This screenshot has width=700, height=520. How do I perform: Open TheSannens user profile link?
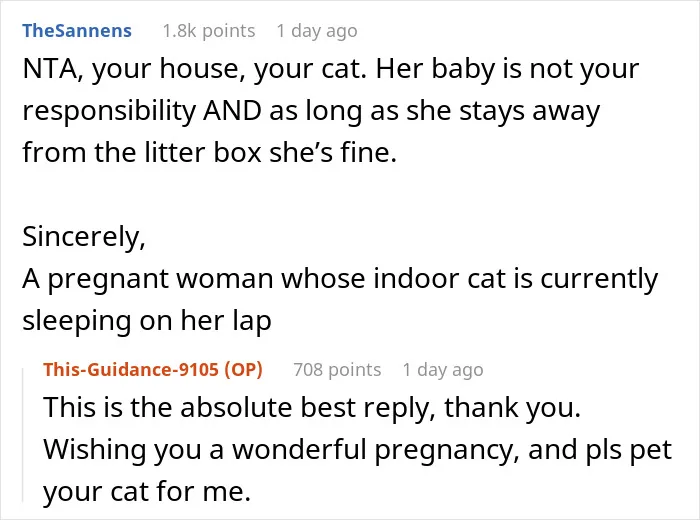[77, 31]
